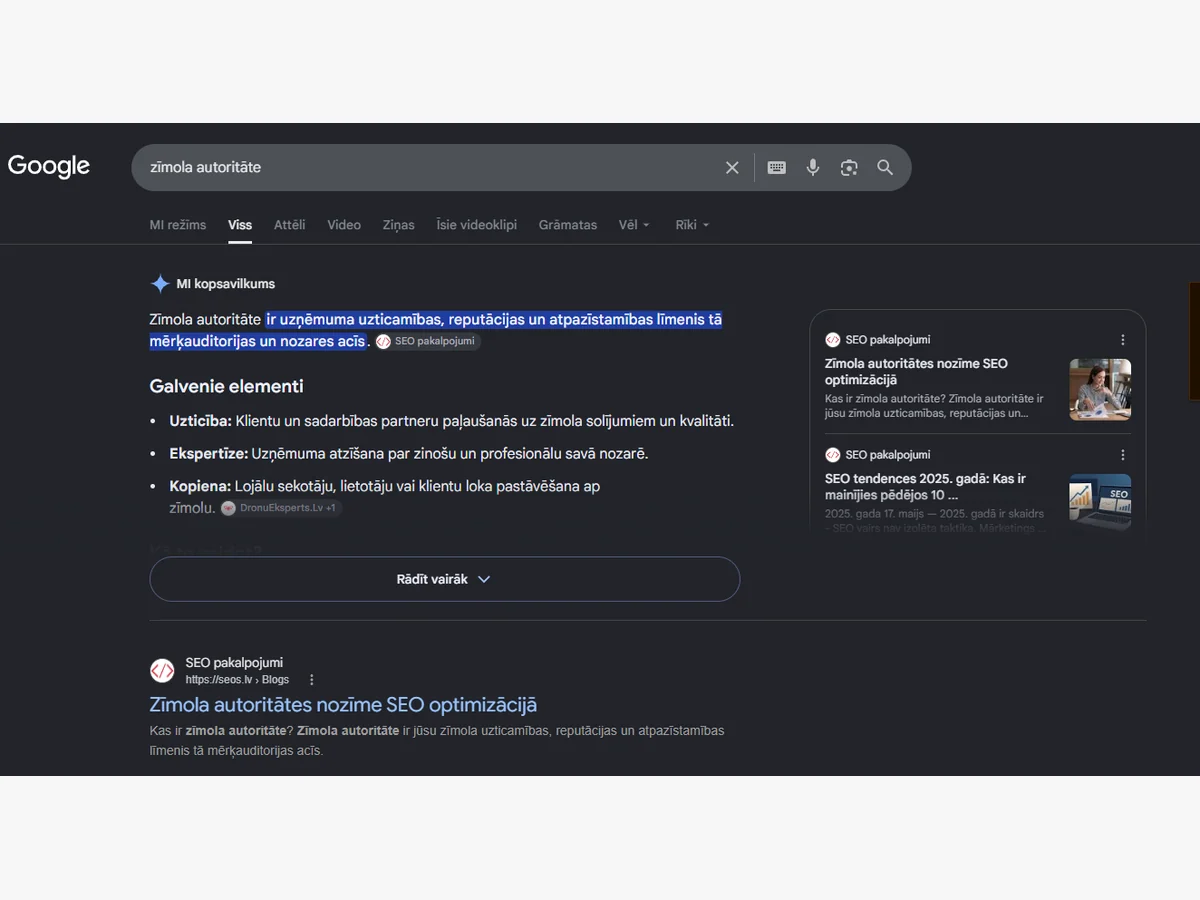Image resolution: width=1200 pixels, height=900 pixels.
Task: Expand the Rīki dropdown
Action: [692, 225]
